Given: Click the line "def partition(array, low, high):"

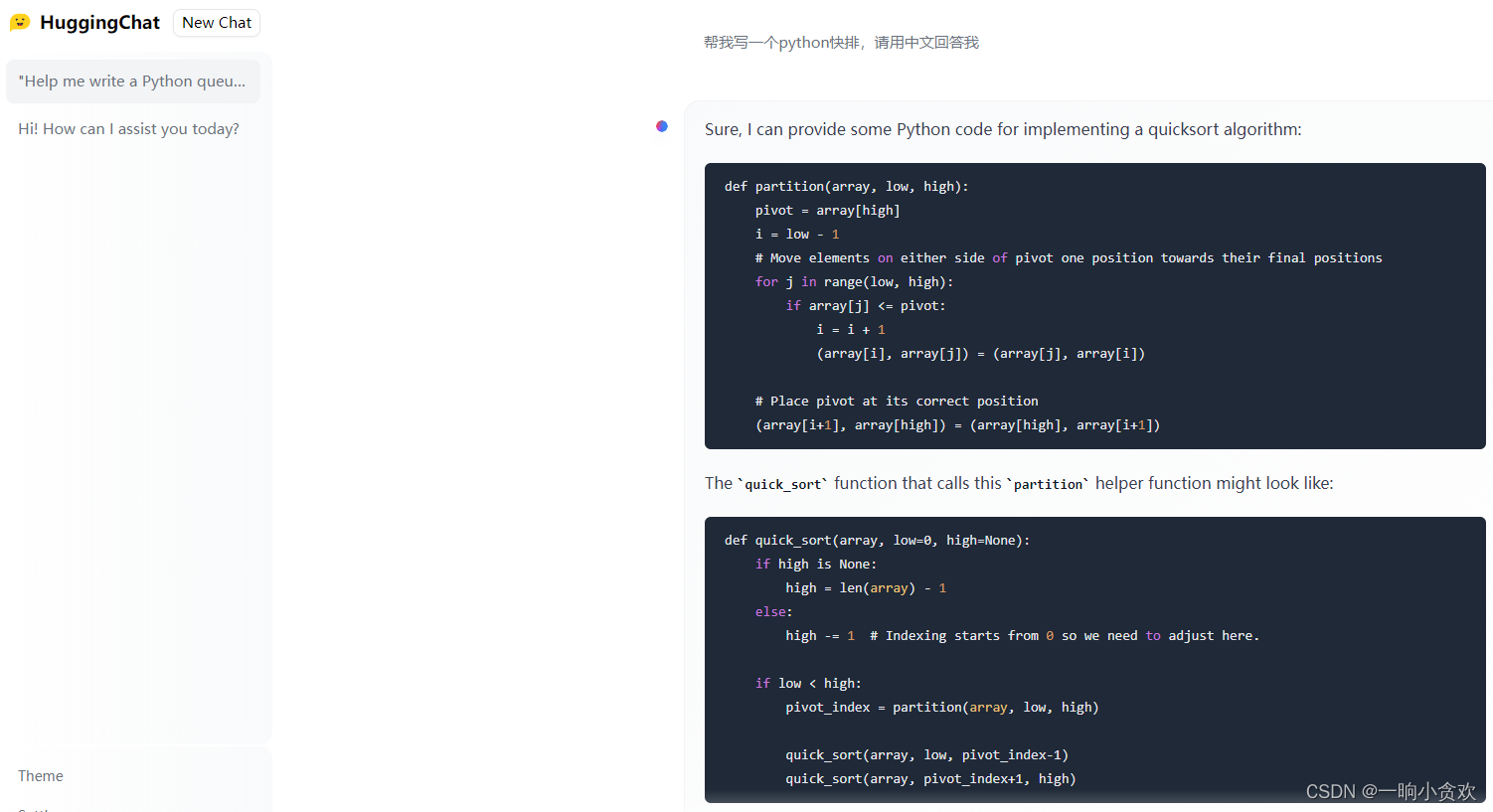Looking at the screenshot, I should [846, 186].
